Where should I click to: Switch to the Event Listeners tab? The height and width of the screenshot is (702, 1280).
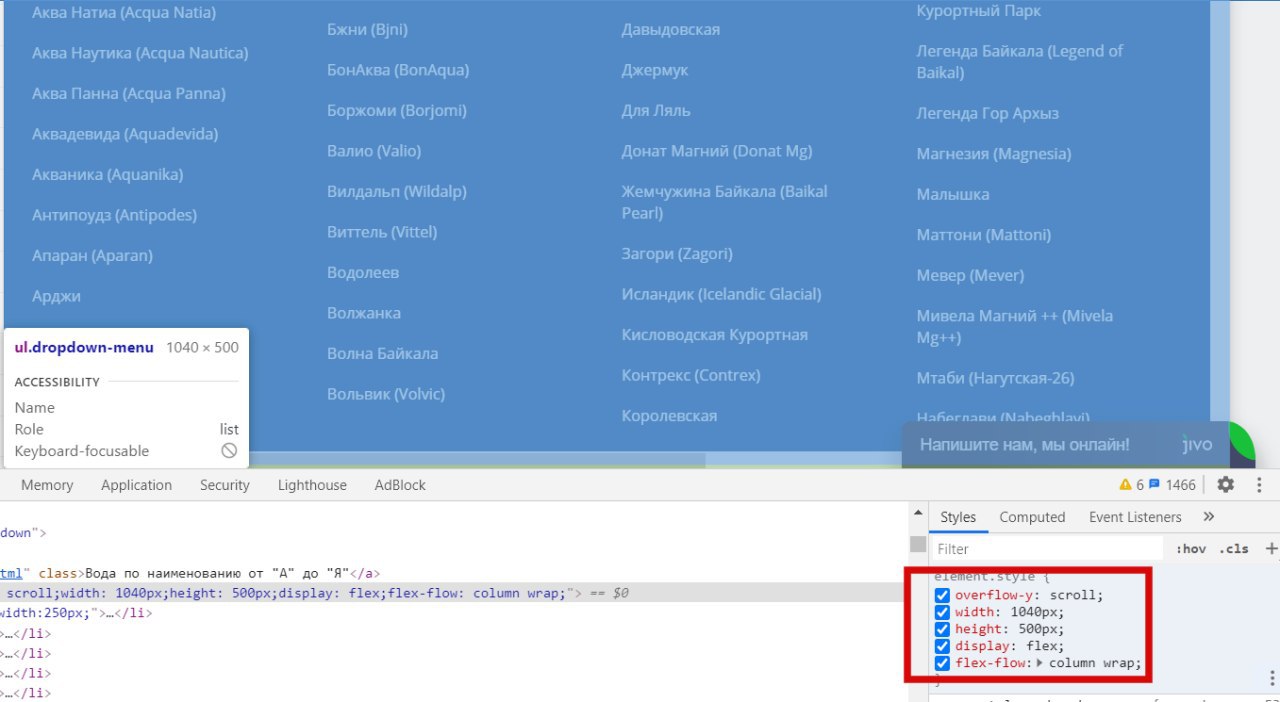pyautogui.click(x=1135, y=517)
